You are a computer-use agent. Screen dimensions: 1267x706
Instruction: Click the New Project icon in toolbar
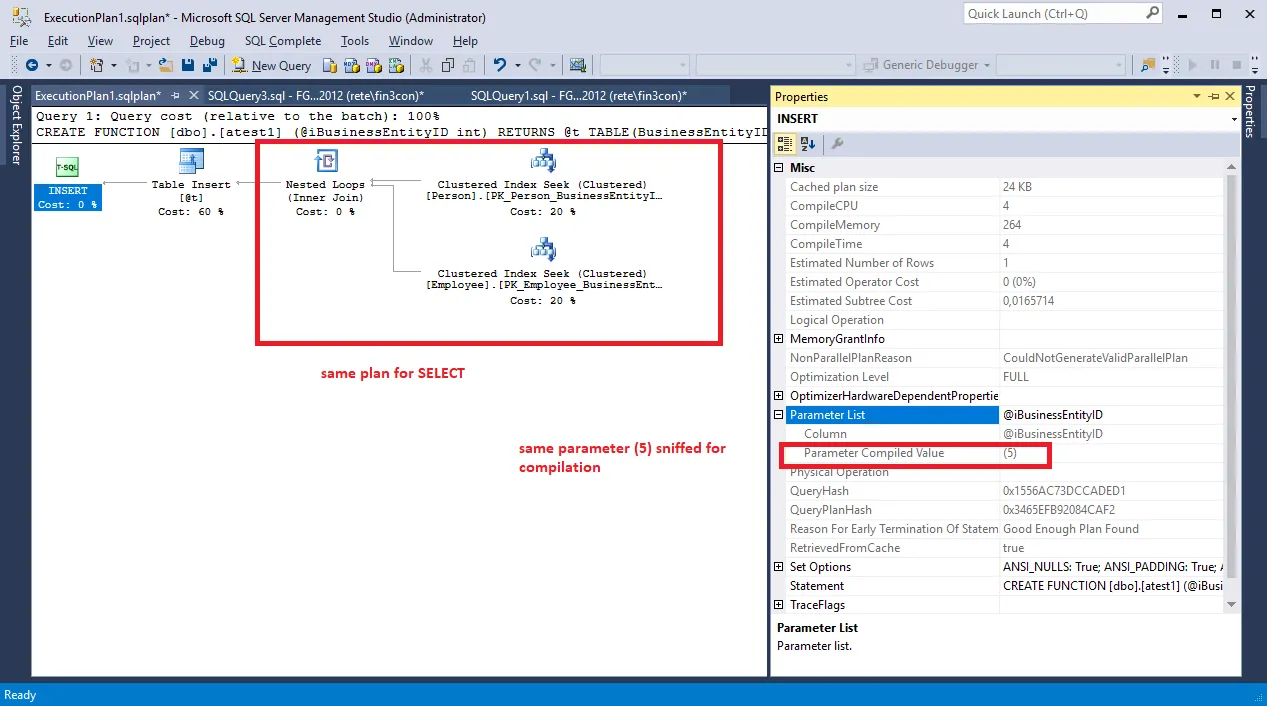coord(97,65)
